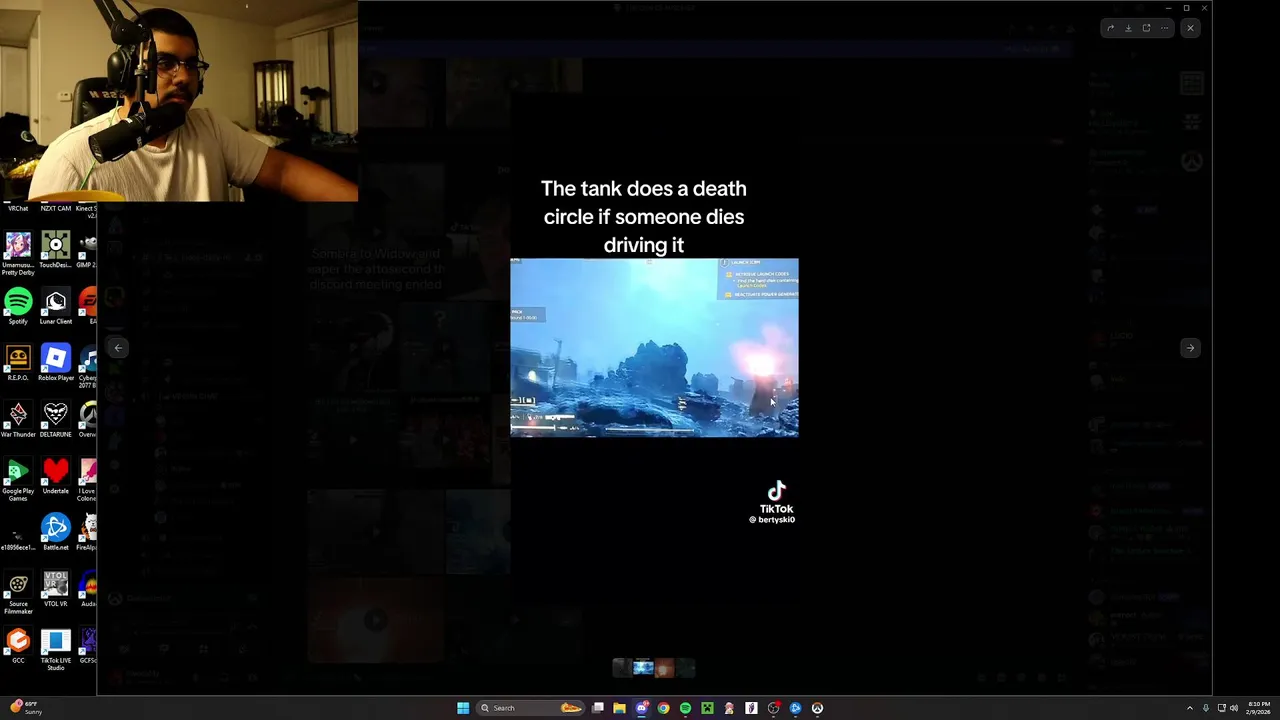This screenshot has height=720, width=1280.
Task: Show hidden system tray icons
Action: point(1189,708)
